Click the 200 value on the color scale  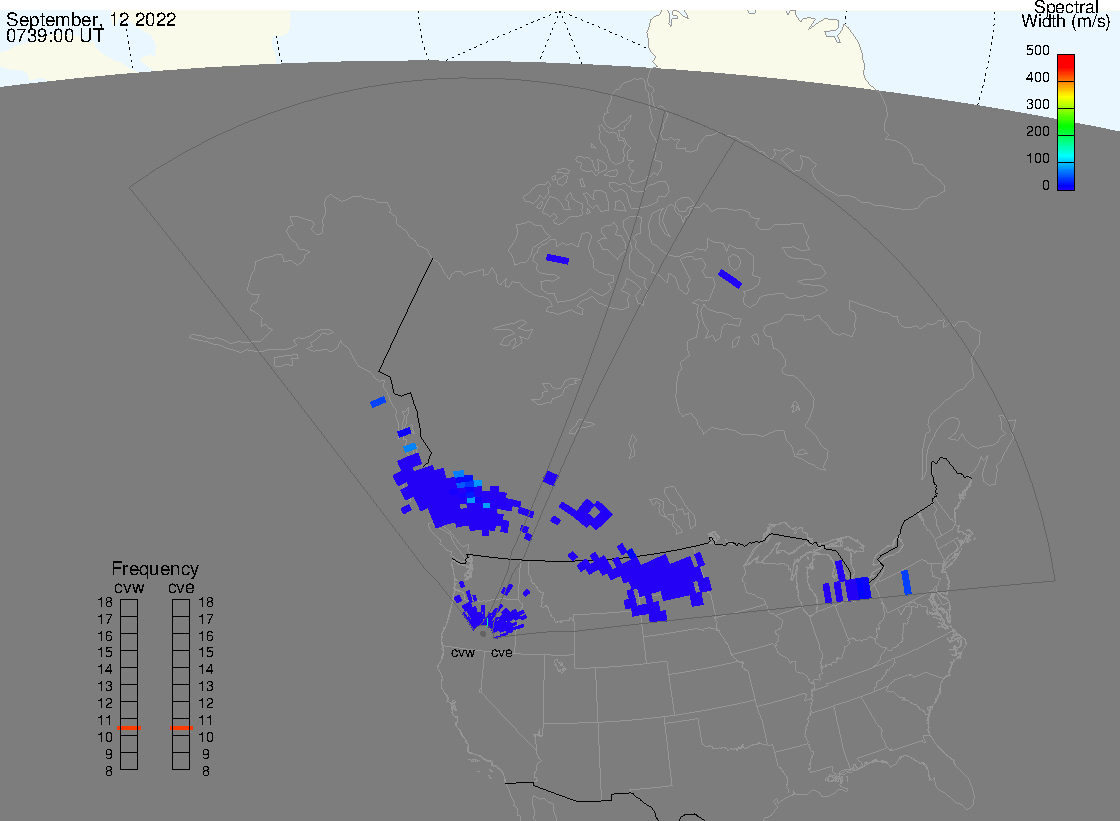(x=1037, y=131)
